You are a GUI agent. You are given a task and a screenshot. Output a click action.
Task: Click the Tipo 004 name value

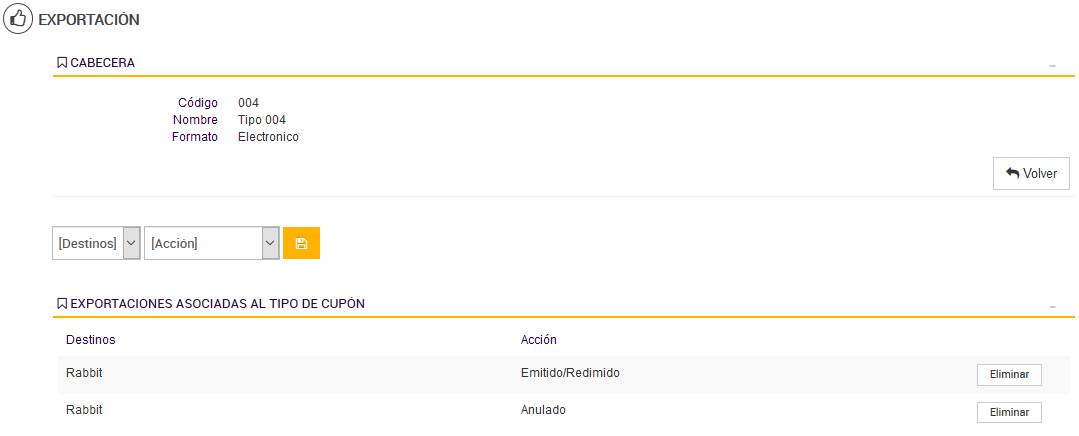click(x=262, y=120)
